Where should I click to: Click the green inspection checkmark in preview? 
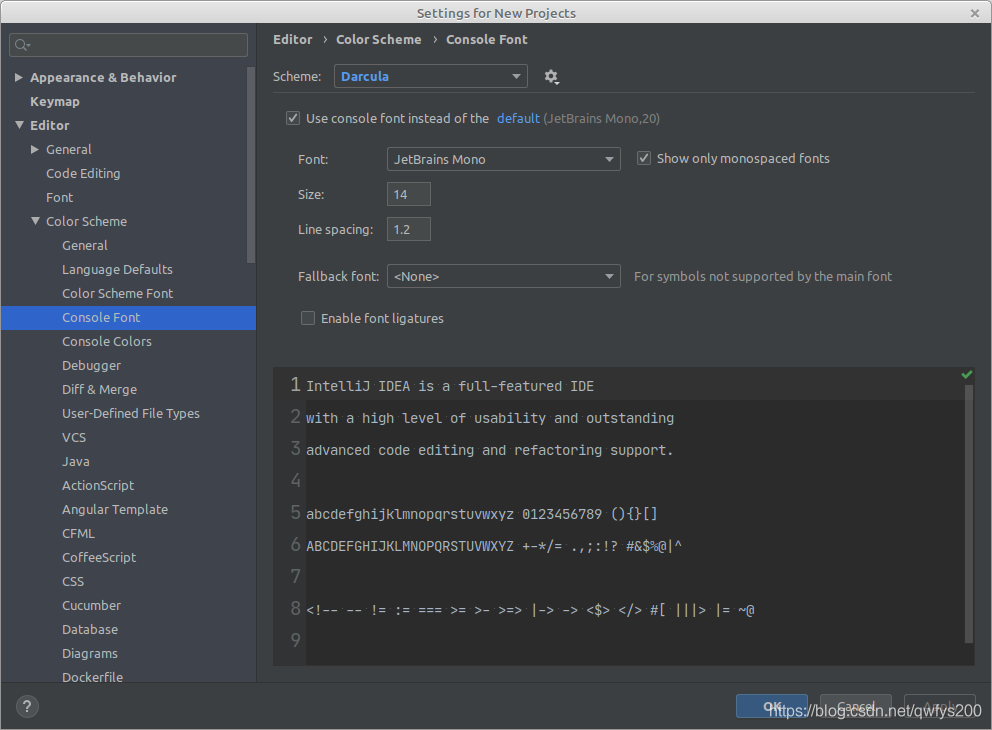pos(967,374)
